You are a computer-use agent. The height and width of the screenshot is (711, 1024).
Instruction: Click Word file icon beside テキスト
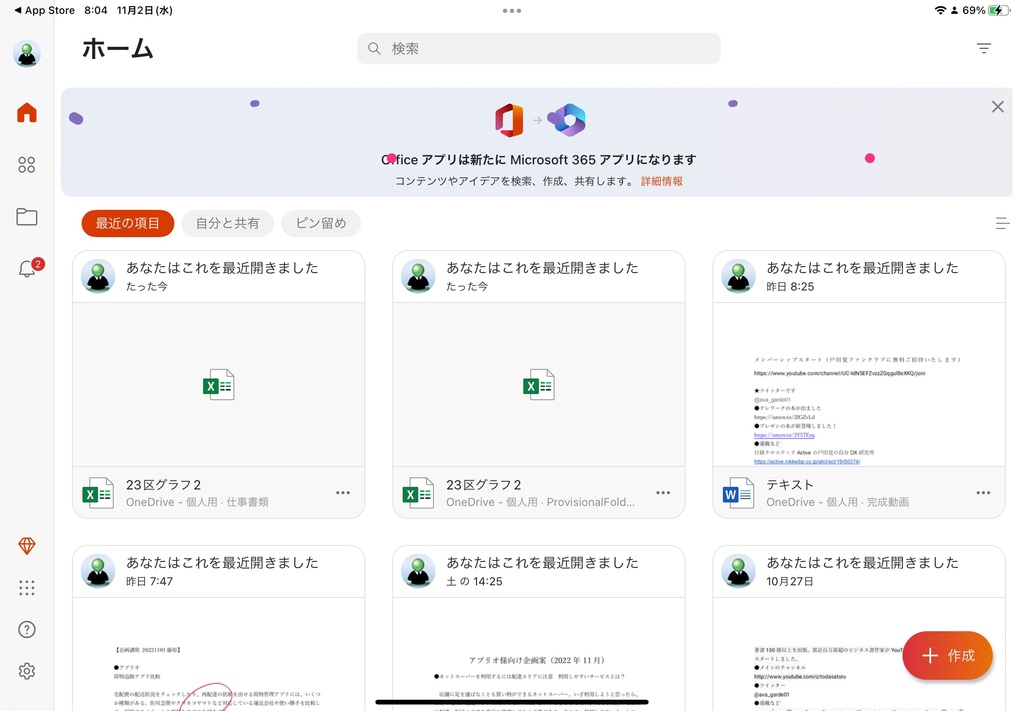coord(738,494)
